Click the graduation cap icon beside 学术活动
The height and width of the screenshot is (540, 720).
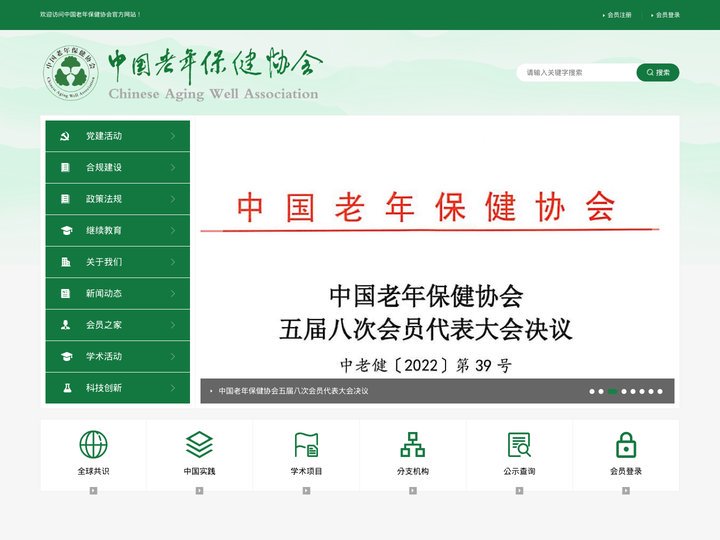pyautogui.click(x=67, y=356)
